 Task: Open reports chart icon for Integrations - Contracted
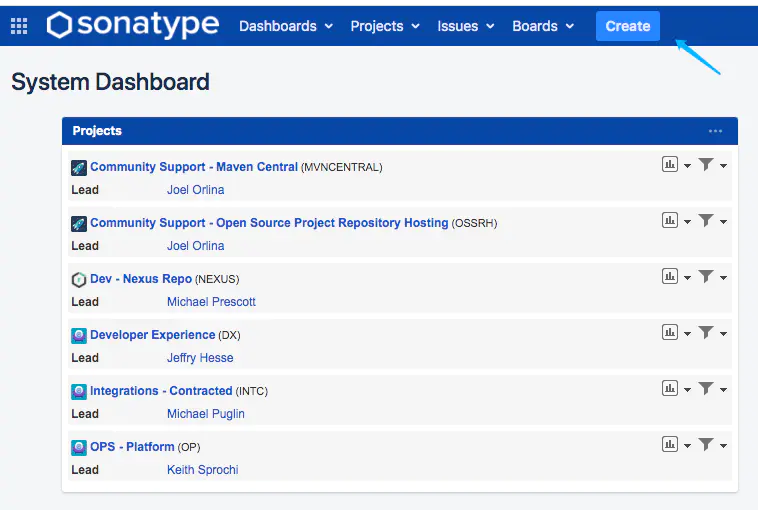click(x=670, y=388)
